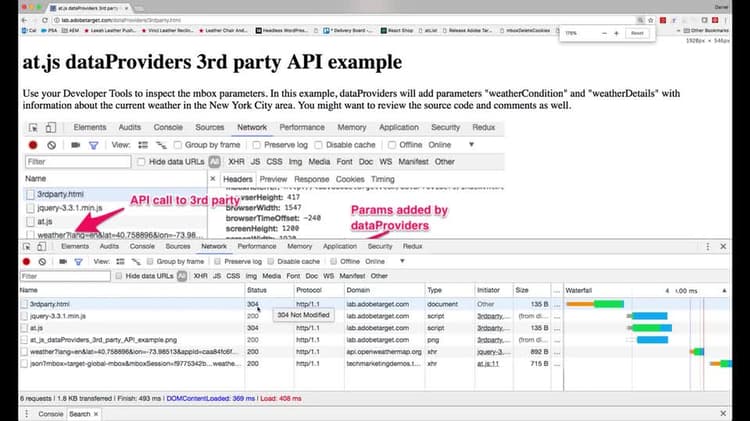Open the Application tab
Screen dimensions: 750x421
click(340, 246)
